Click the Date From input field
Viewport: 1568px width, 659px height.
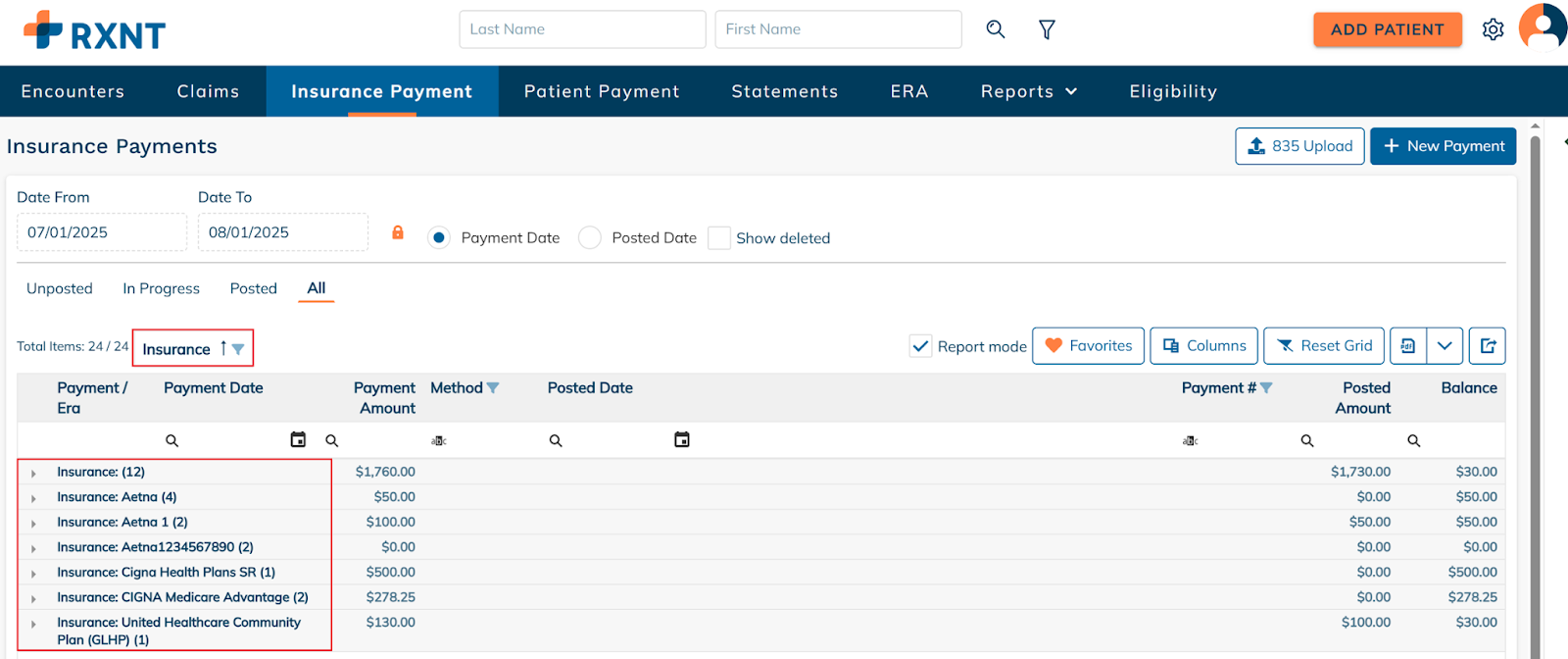101,232
